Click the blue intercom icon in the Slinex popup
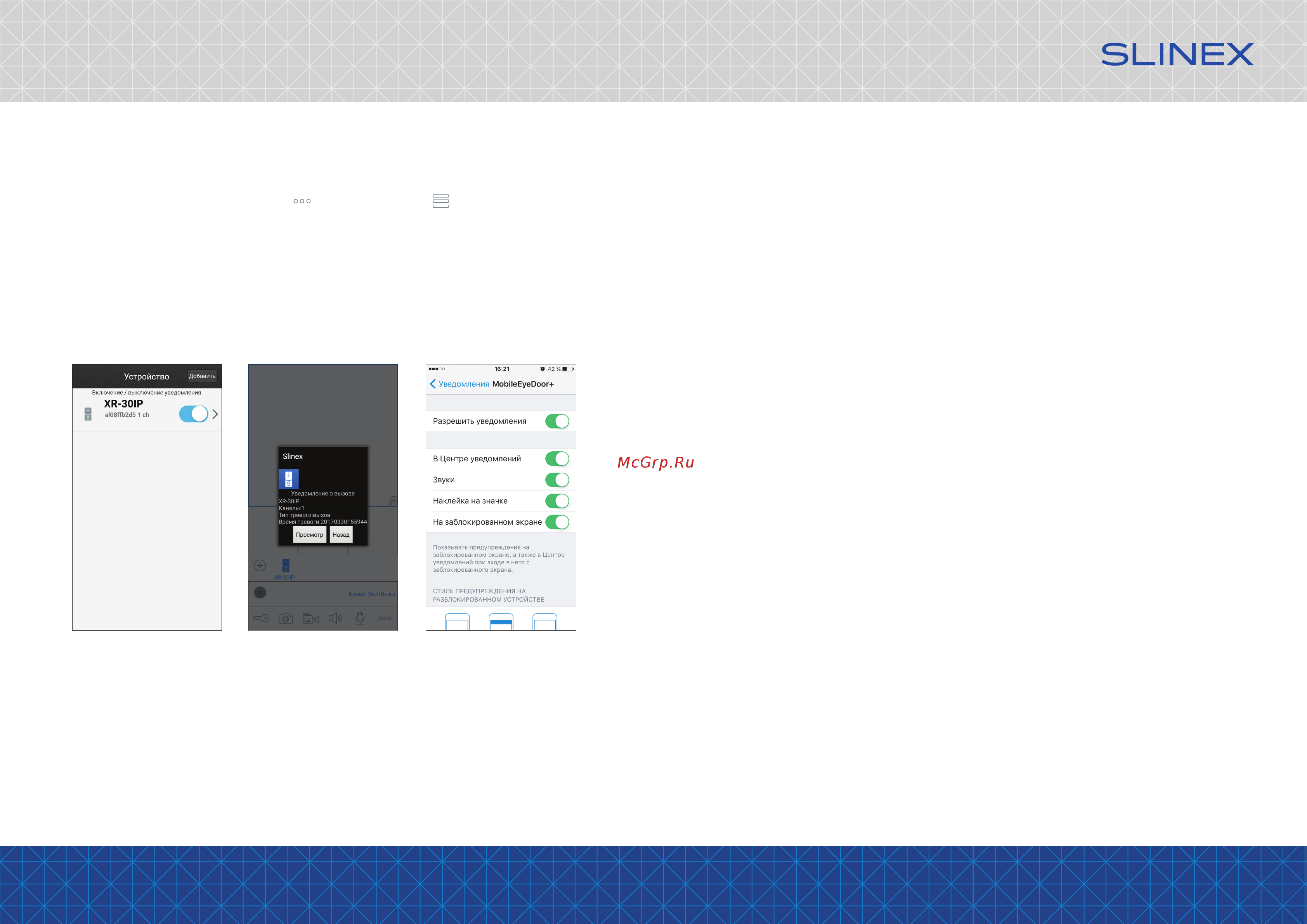 click(289, 479)
